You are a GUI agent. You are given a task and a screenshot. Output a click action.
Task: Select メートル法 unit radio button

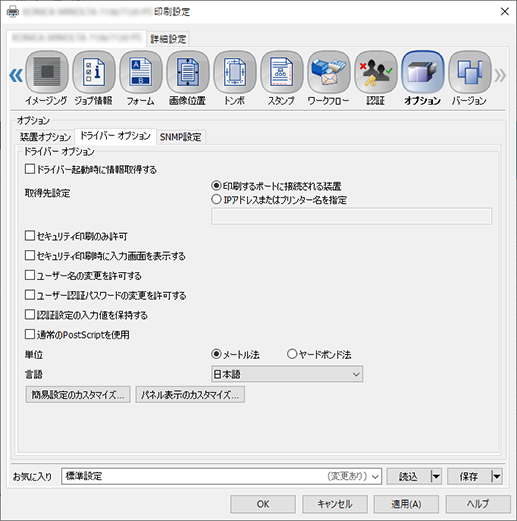click(x=216, y=354)
